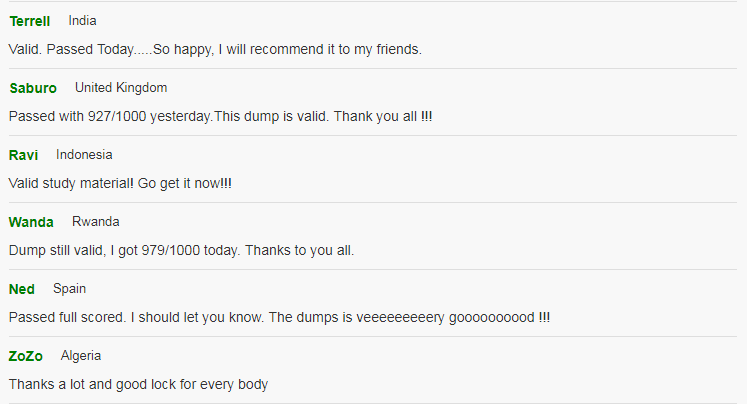Click reviewer name Ravi
The image size is (747, 404).
[x=23, y=155]
